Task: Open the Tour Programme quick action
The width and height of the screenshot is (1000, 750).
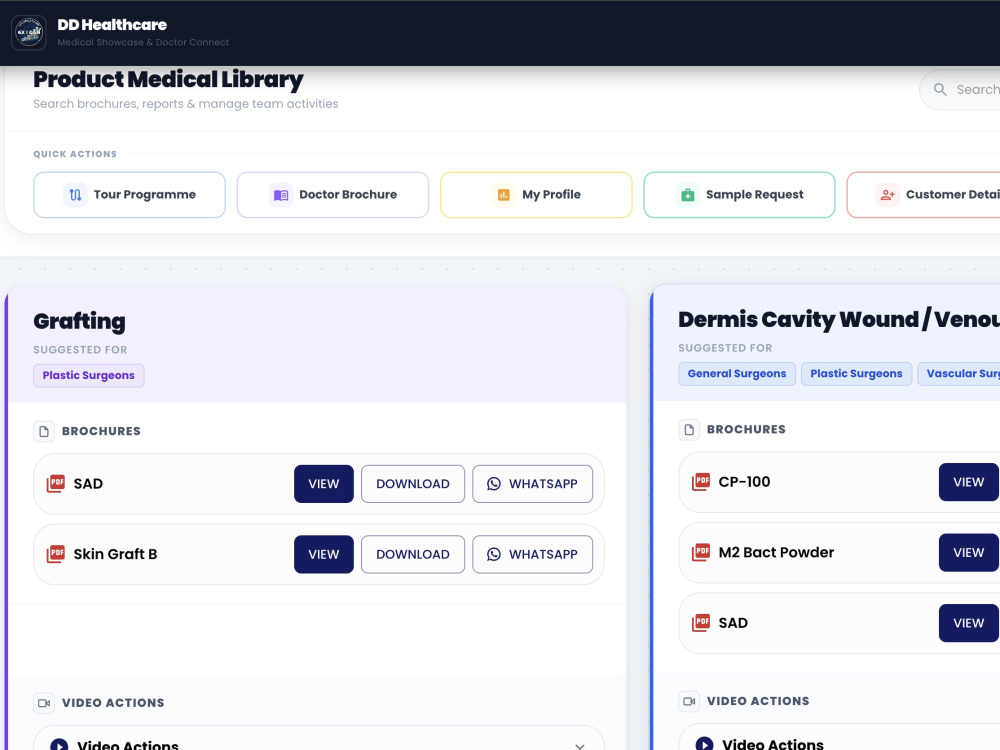Action: click(x=129, y=195)
